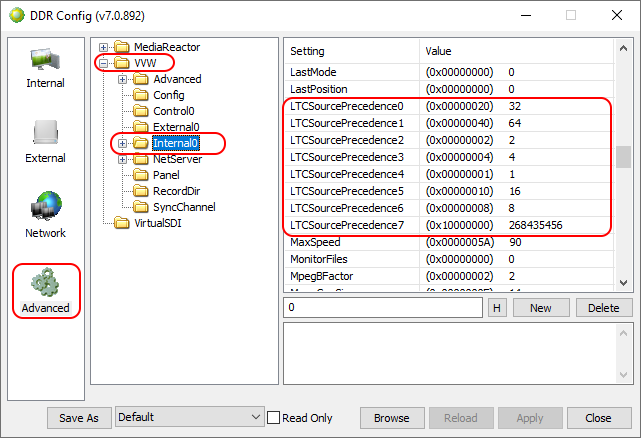The width and height of the screenshot is (641, 438).
Task: Select the SyncChannel folder icon
Action: (141, 207)
